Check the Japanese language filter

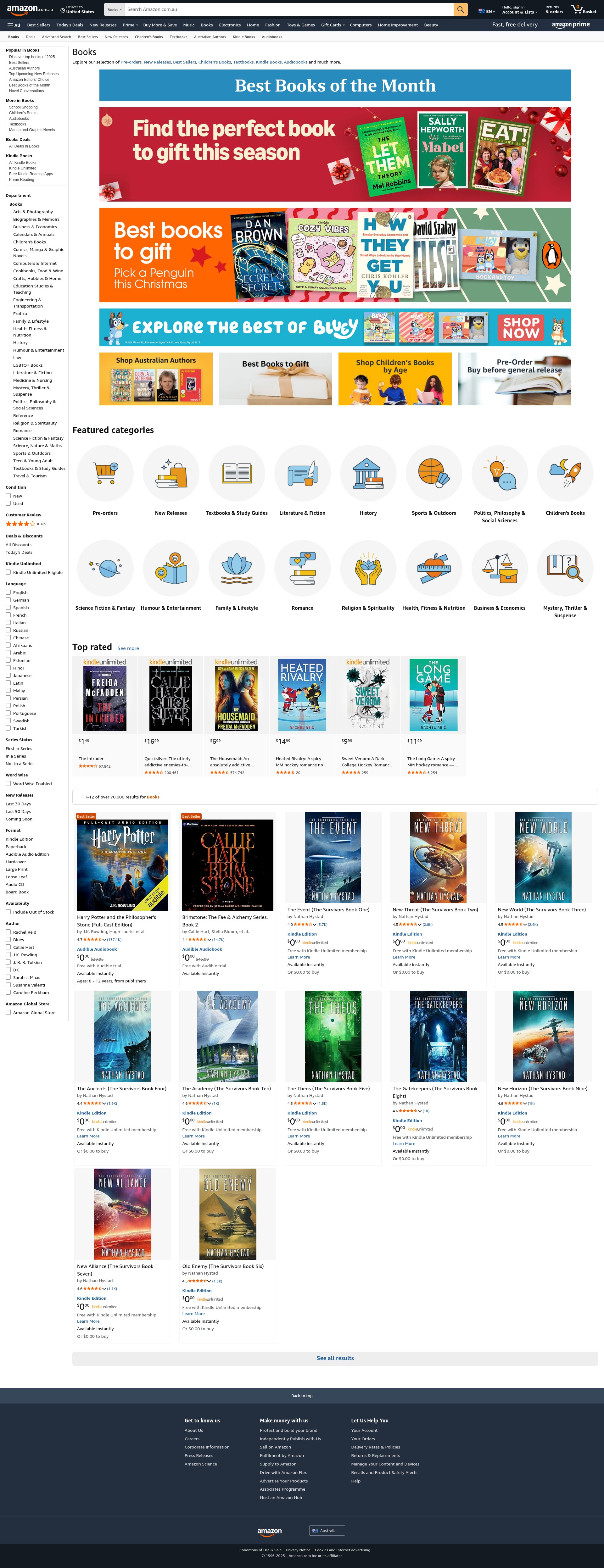click(8, 675)
